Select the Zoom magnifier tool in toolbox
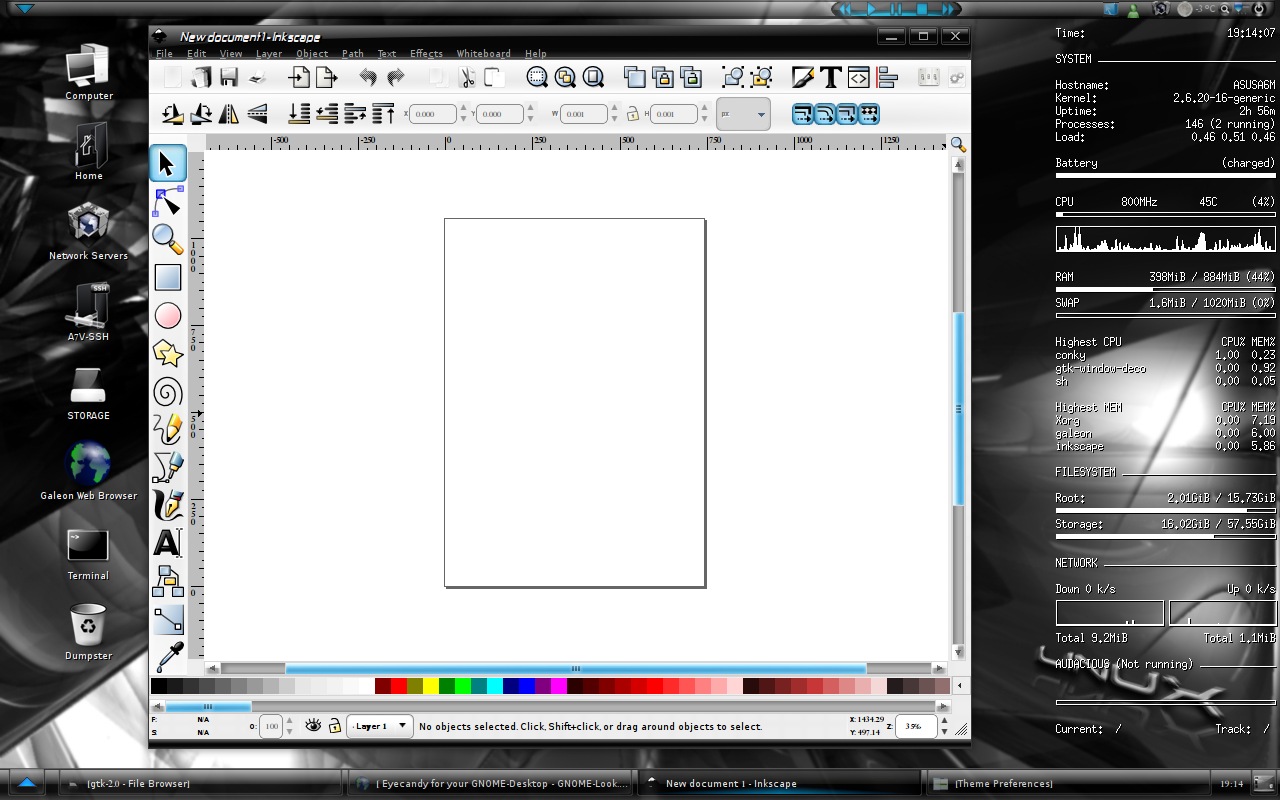1280x800 pixels. 167,239
